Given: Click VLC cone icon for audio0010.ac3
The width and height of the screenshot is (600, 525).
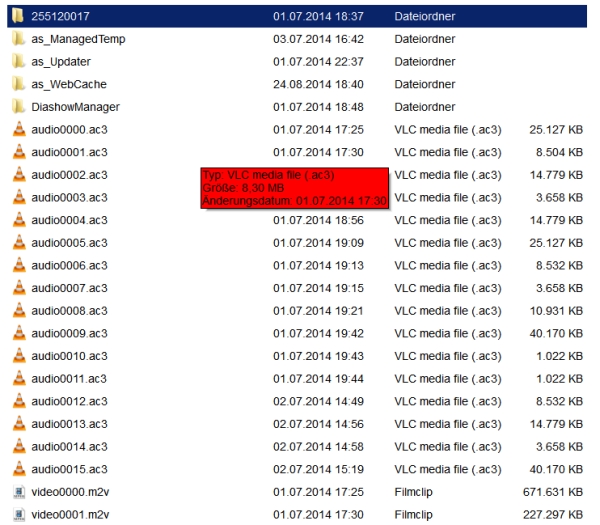Looking at the screenshot, I should [17, 356].
